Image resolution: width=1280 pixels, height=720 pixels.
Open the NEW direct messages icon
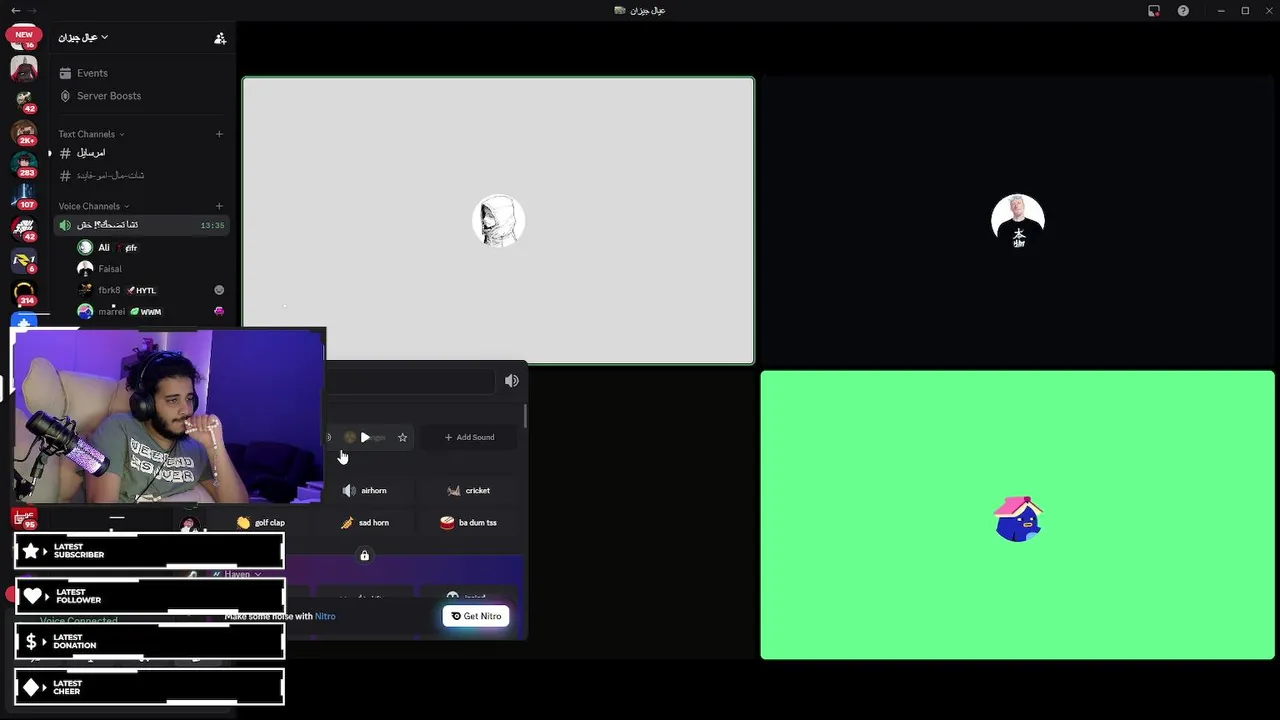tap(24, 38)
